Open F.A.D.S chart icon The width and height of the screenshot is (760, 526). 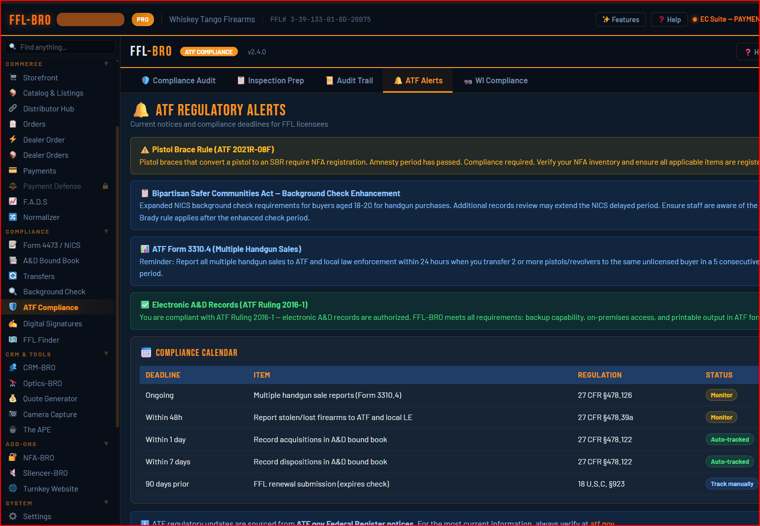[13, 202]
